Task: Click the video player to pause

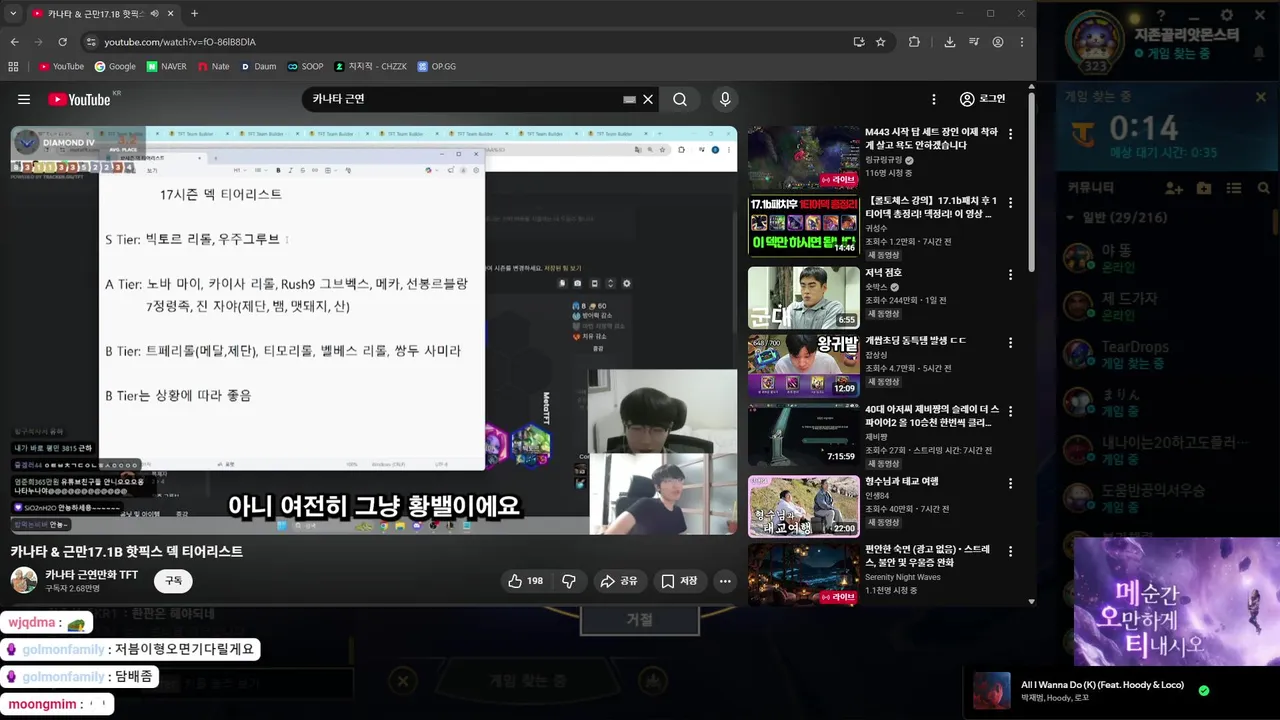Action: (373, 330)
